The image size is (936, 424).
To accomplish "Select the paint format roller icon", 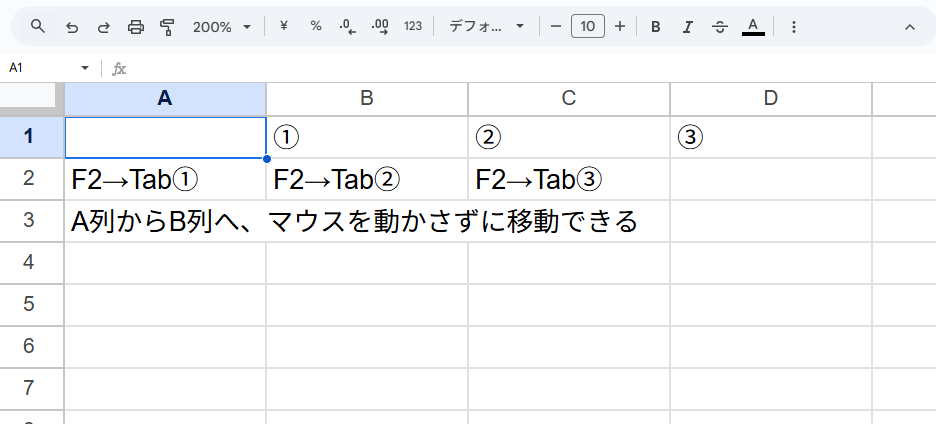I will tap(168, 27).
